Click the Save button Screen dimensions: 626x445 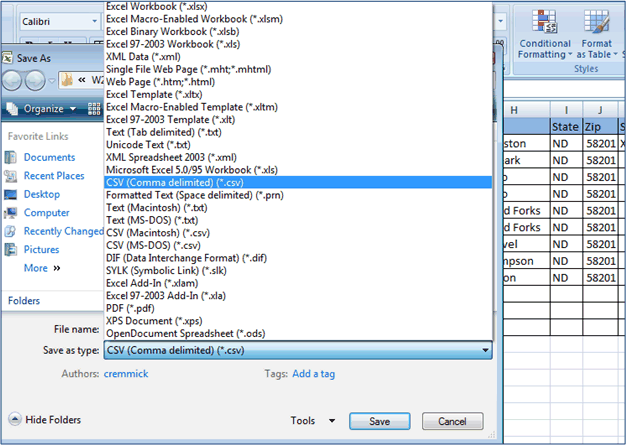379,421
